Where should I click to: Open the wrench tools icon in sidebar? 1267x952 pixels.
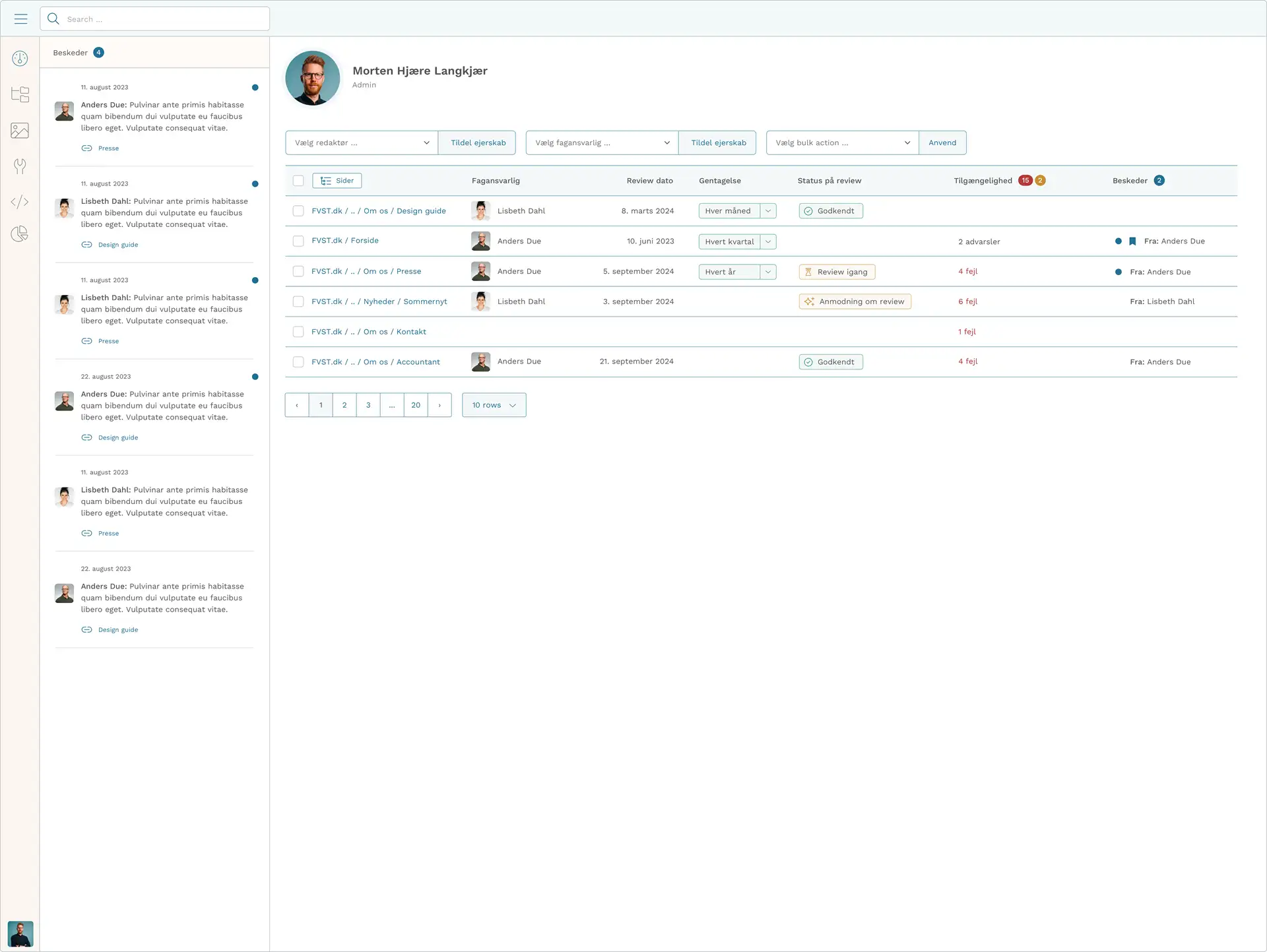(20, 166)
